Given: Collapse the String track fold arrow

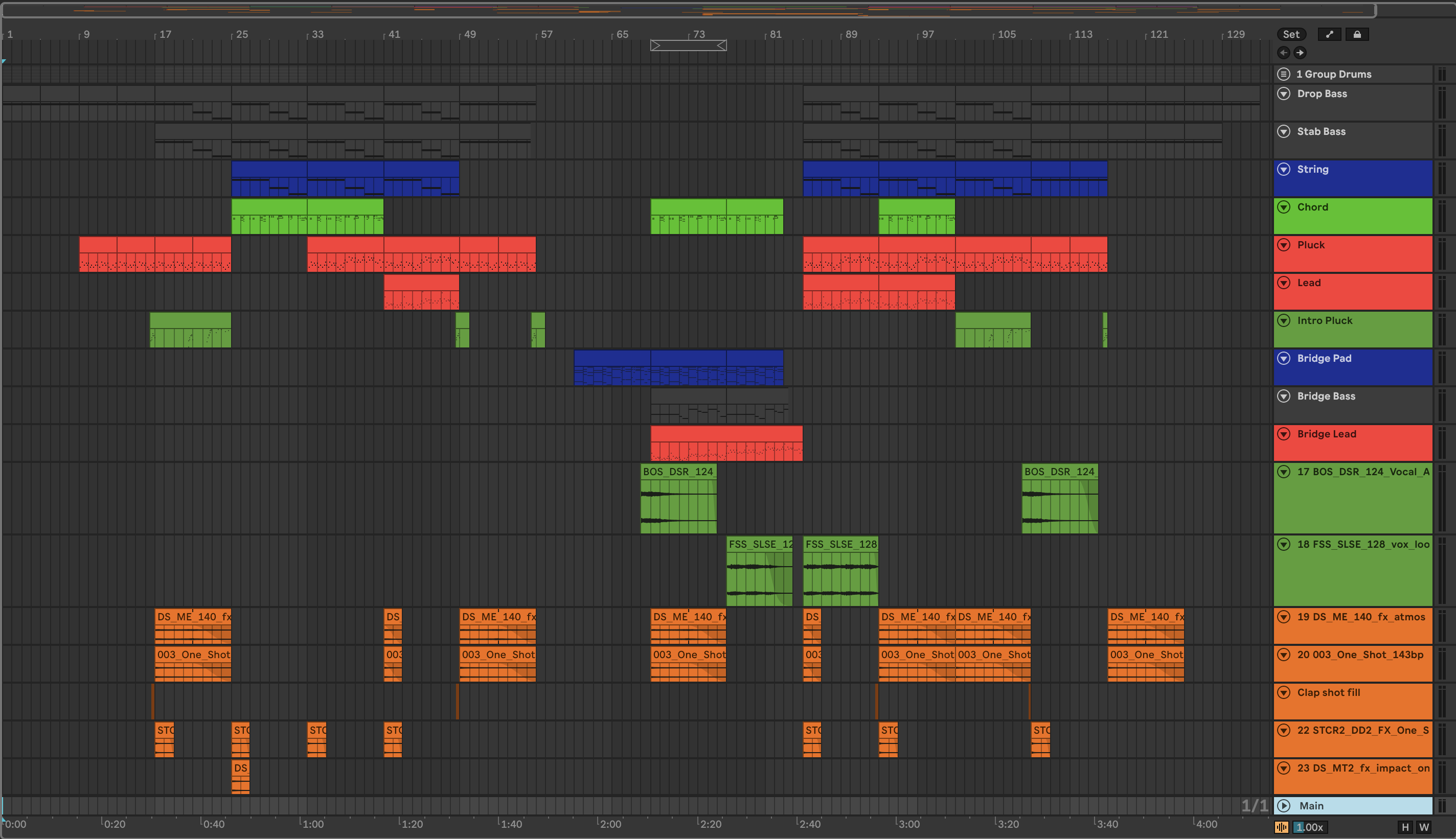Looking at the screenshot, I should 1284,170.
